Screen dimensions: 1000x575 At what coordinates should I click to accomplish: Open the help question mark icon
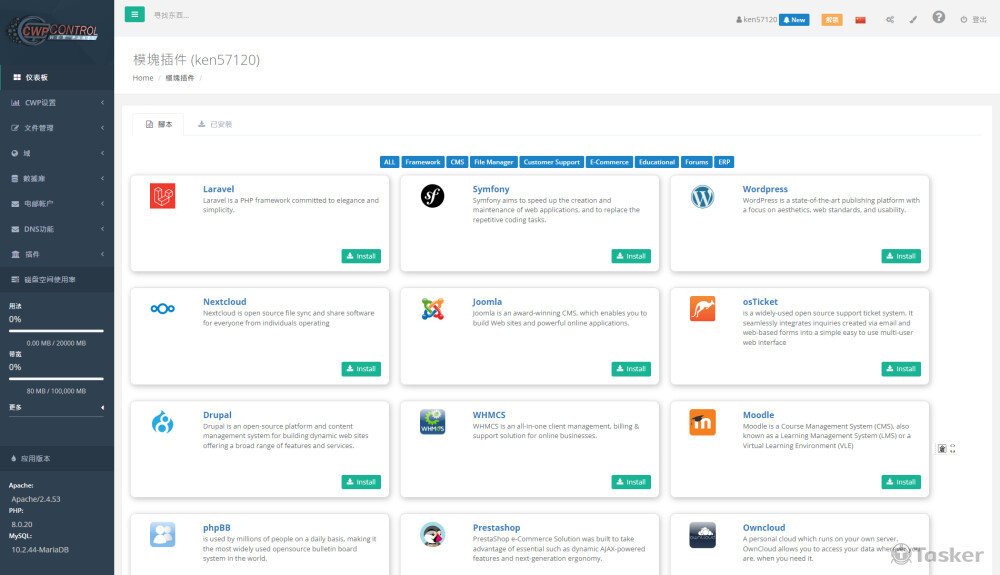point(938,18)
